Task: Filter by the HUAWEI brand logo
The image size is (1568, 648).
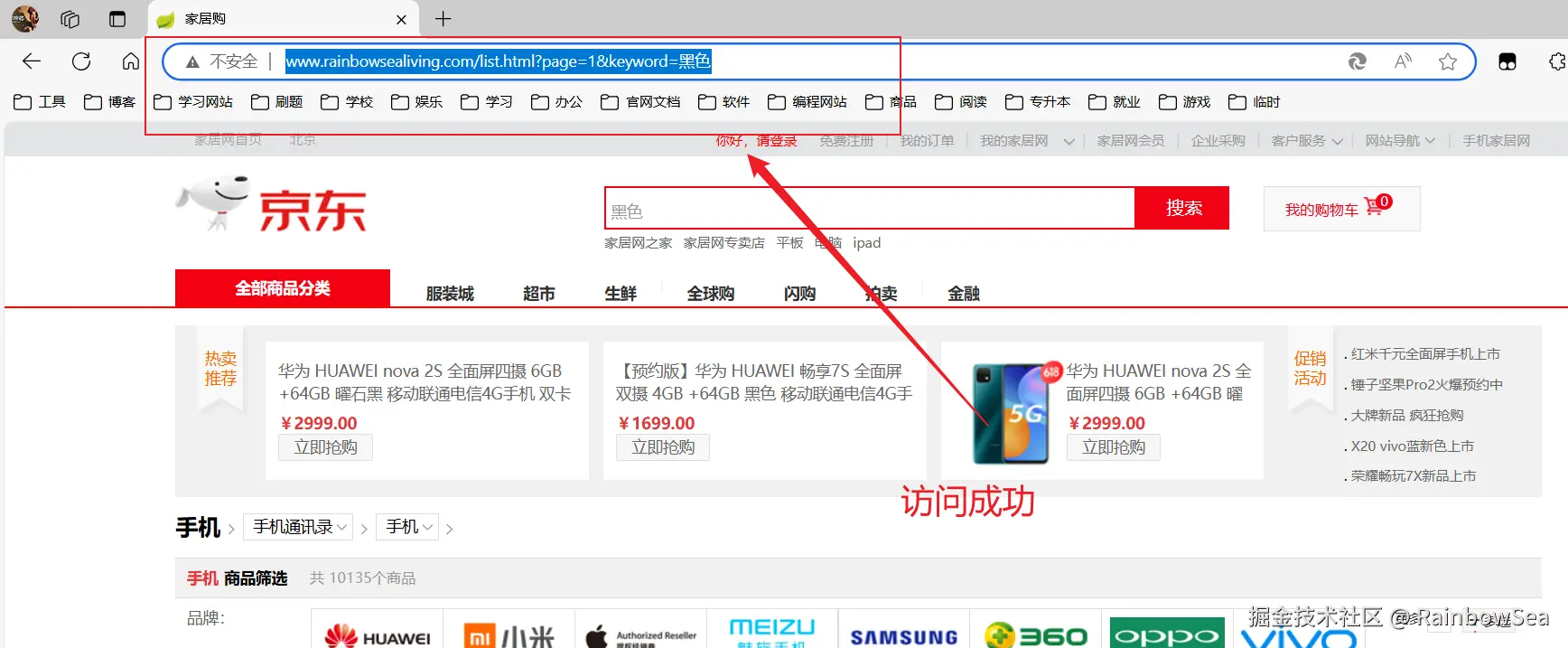Action: pos(378,635)
